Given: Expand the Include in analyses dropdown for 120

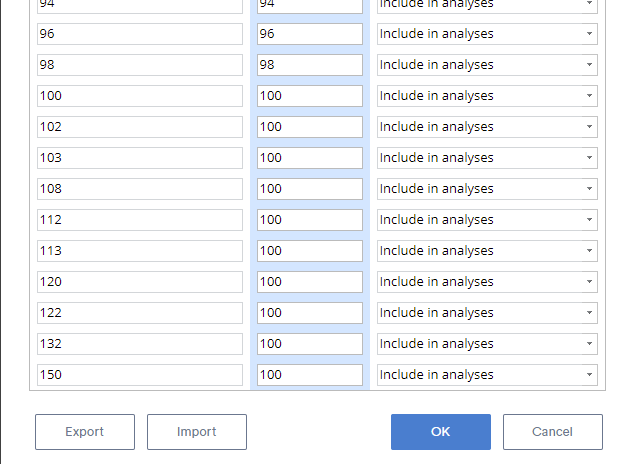Looking at the screenshot, I should (x=487, y=282).
